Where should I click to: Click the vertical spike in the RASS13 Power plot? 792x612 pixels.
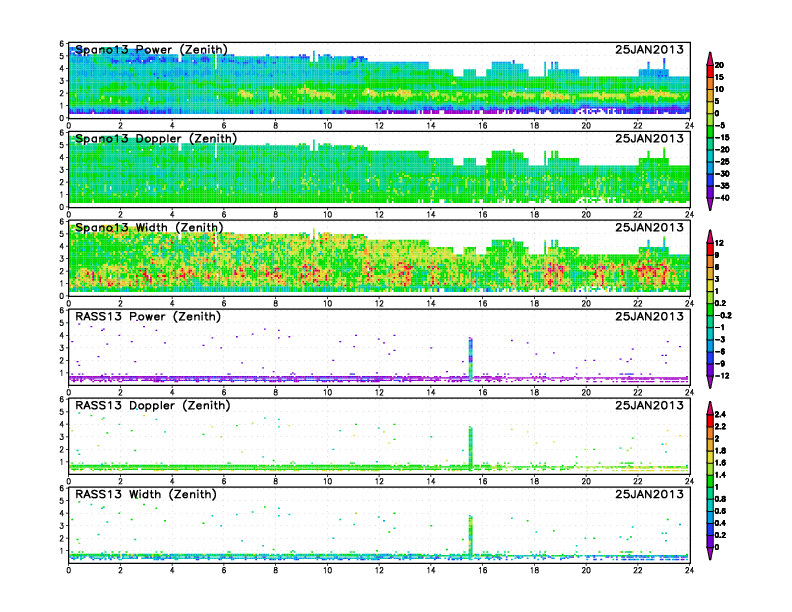(x=470, y=355)
